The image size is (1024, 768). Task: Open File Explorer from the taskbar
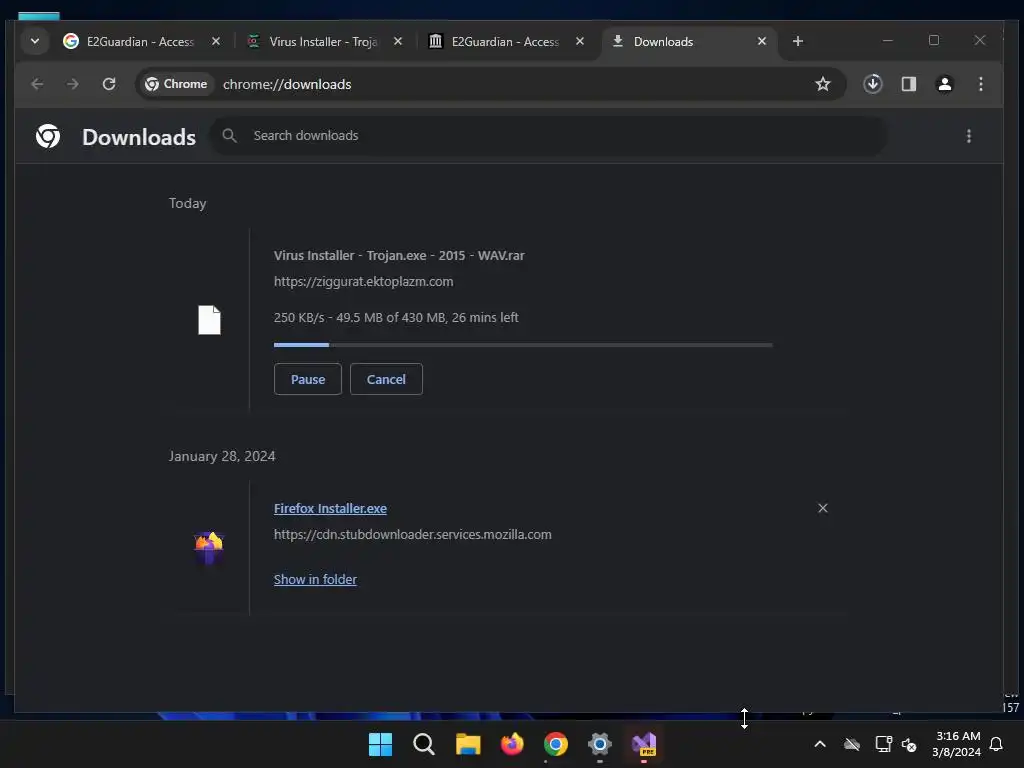pyautogui.click(x=468, y=744)
